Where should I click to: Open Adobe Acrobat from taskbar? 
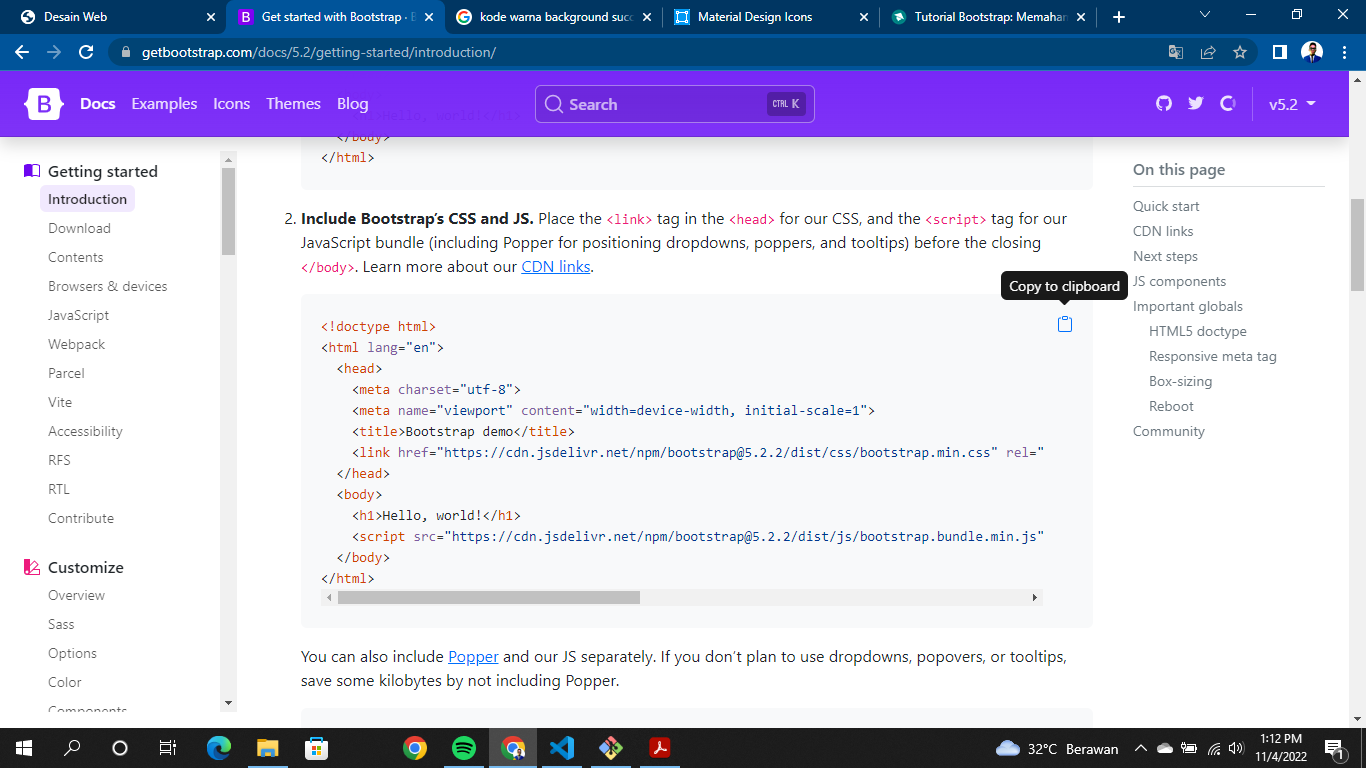[659, 748]
